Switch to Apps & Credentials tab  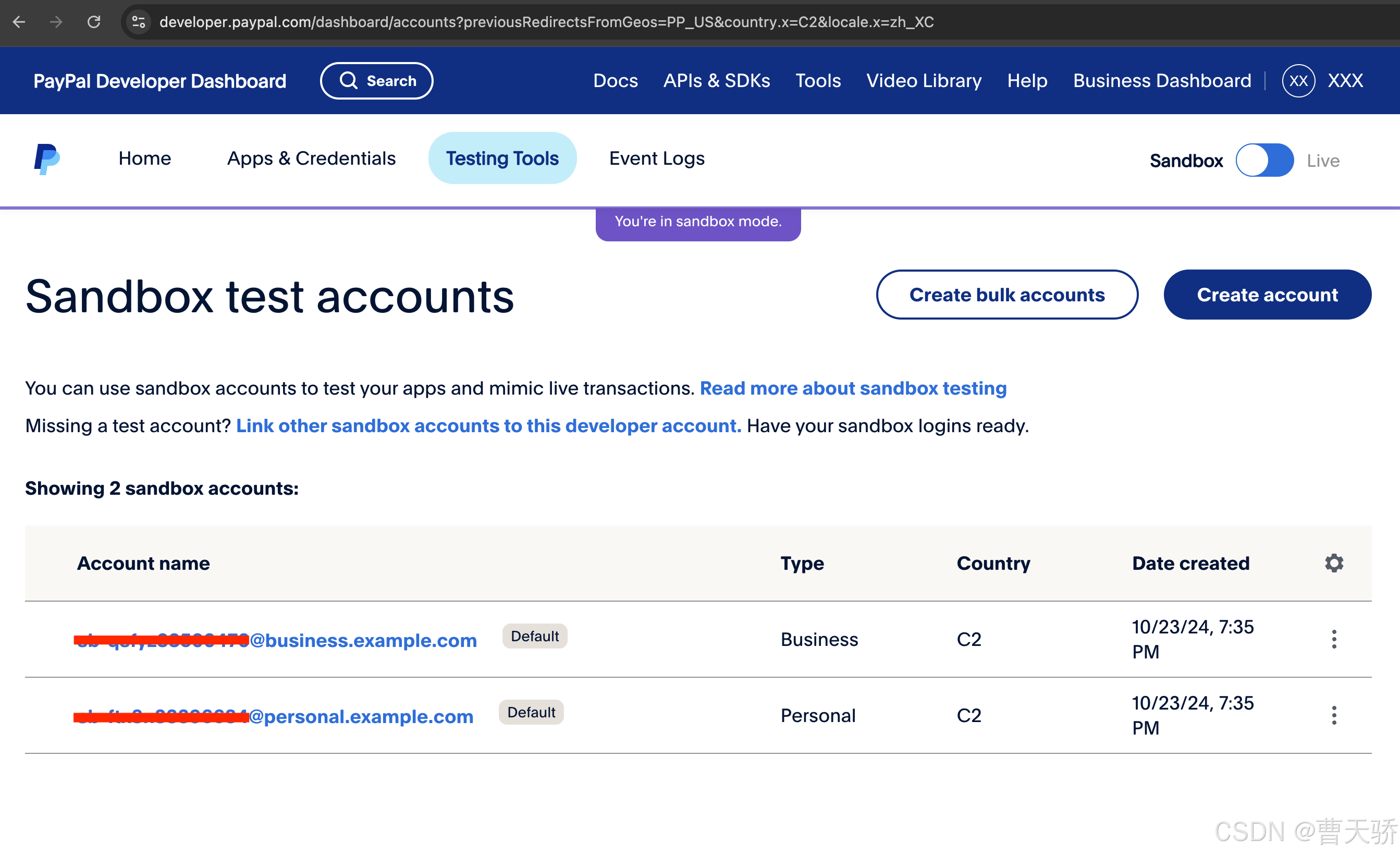pyautogui.click(x=311, y=158)
